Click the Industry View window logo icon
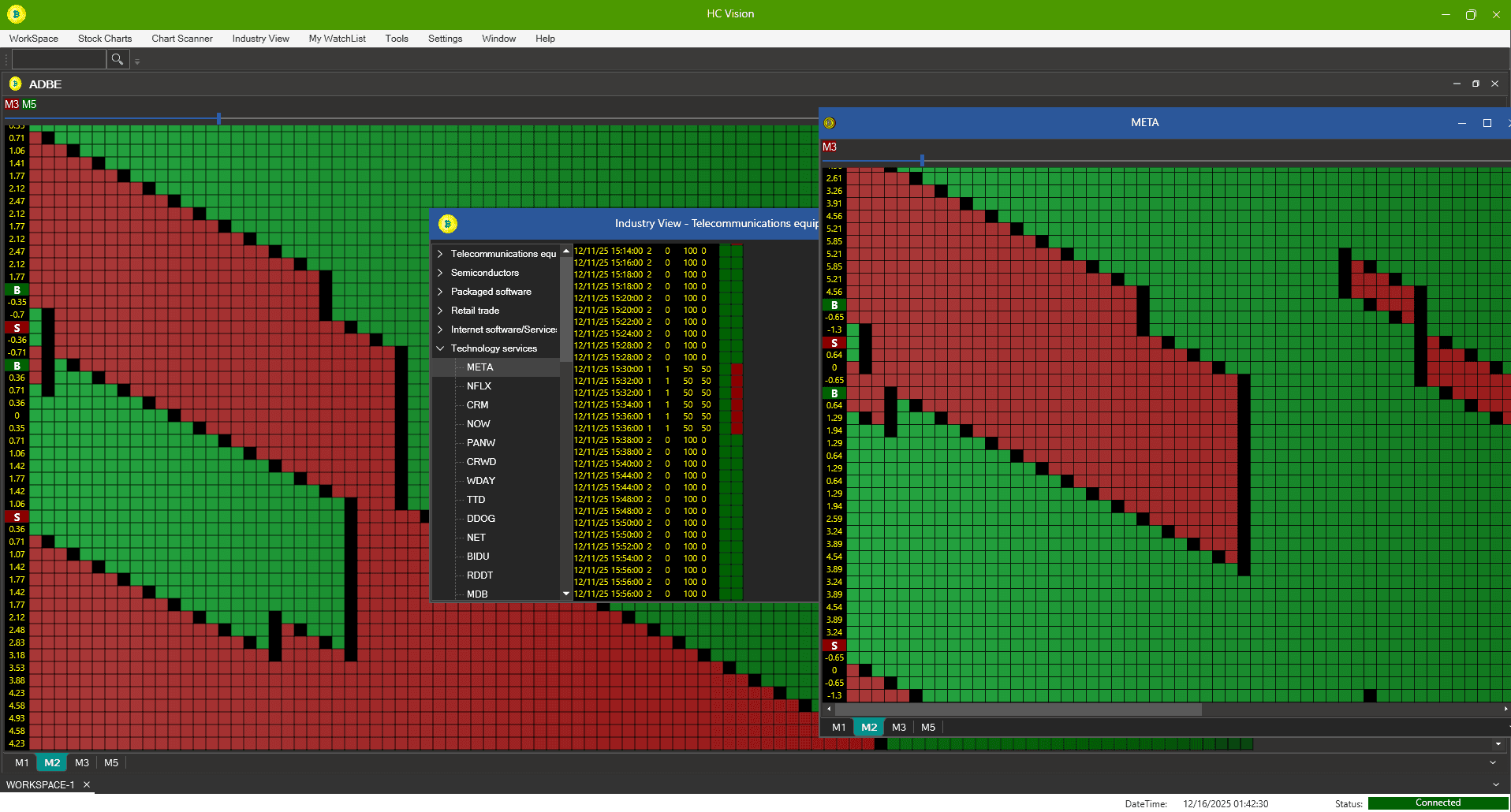 pyautogui.click(x=448, y=224)
